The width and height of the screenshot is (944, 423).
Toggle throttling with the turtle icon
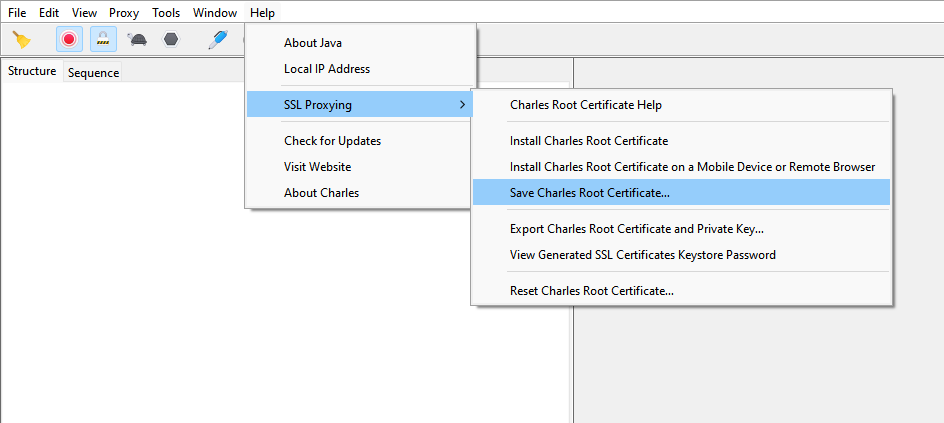click(x=138, y=40)
